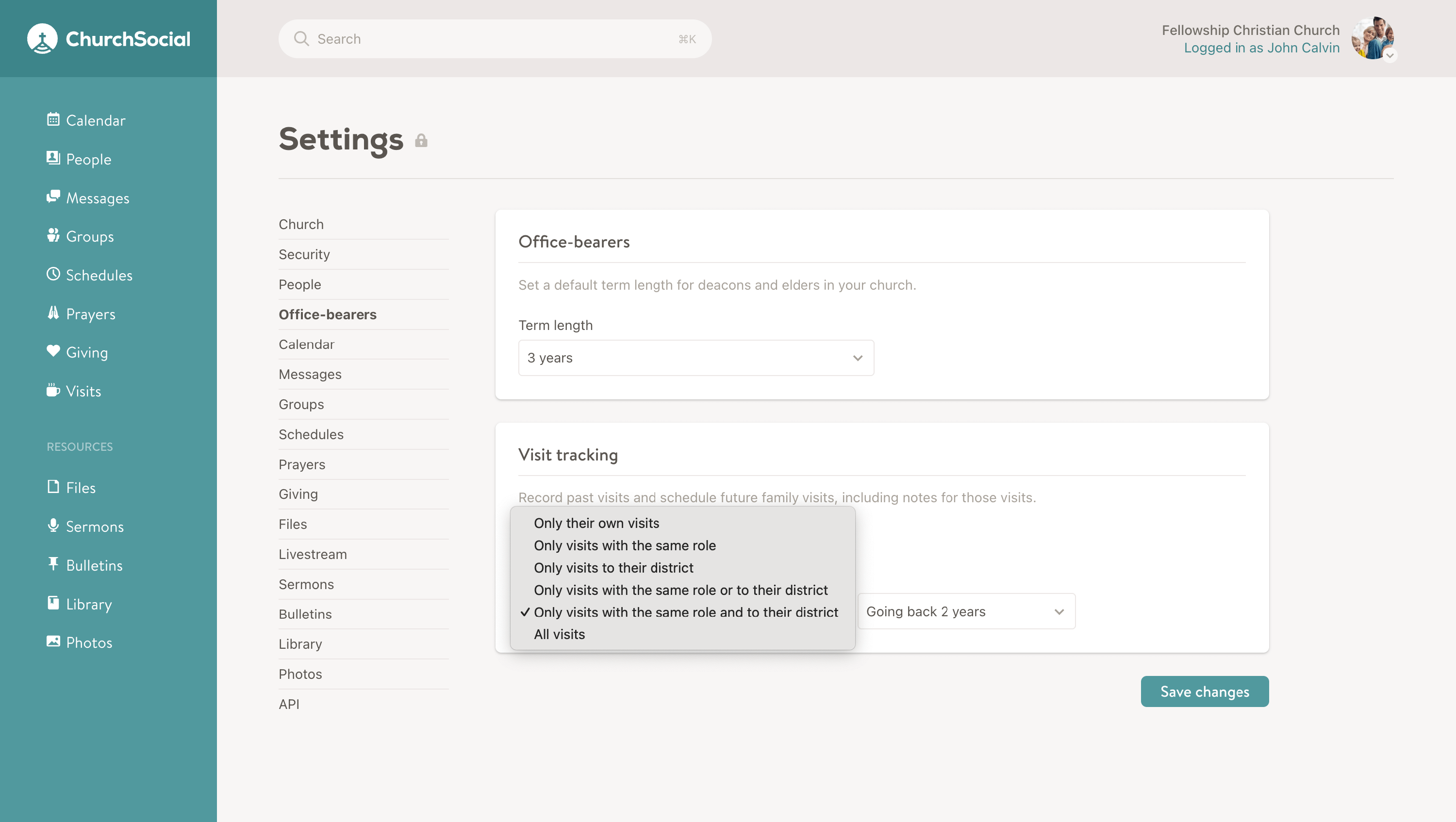The width and height of the screenshot is (1456, 822).
Task: Click the Bulletins pushpin icon
Action: pos(53,564)
